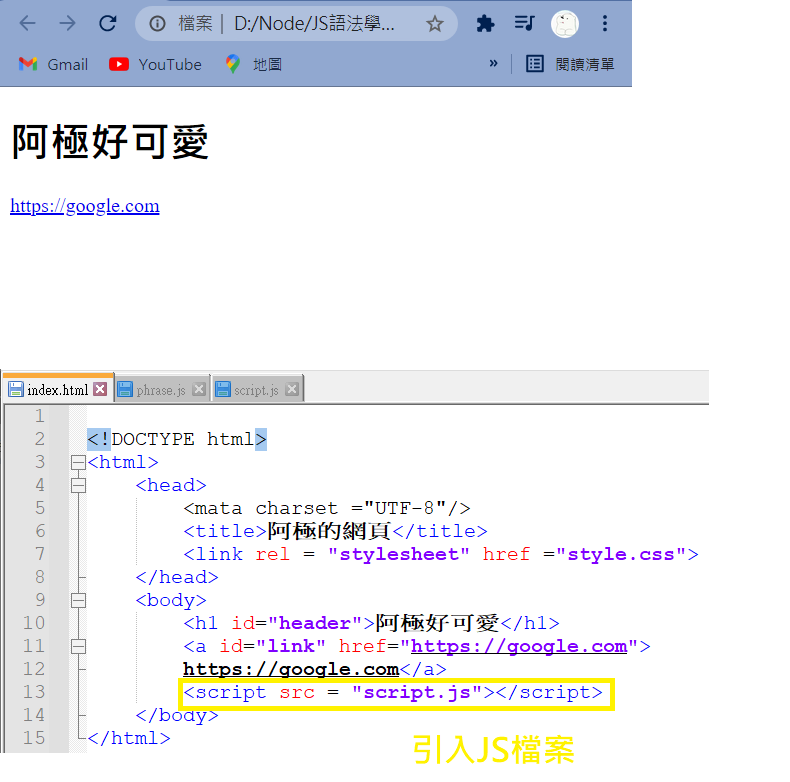Switch to phrase.js tab

pos(161,389)
